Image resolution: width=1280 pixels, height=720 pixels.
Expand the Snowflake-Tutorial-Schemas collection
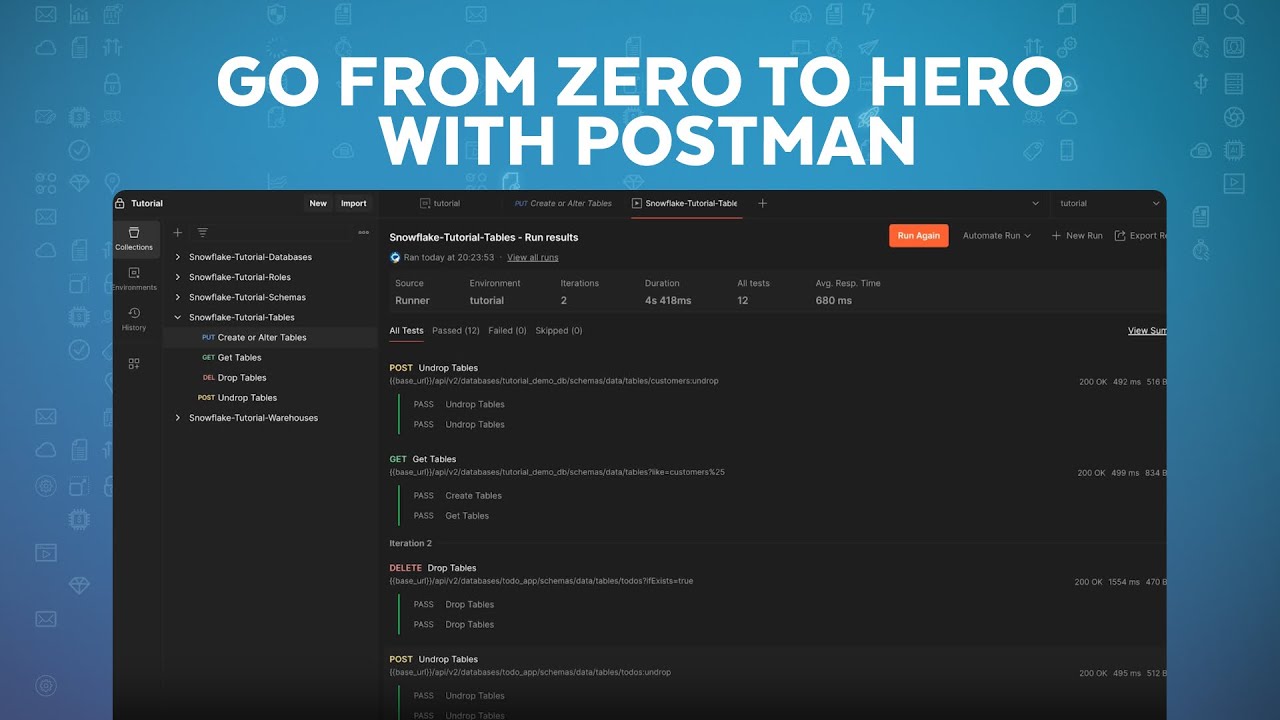point(178,297)
